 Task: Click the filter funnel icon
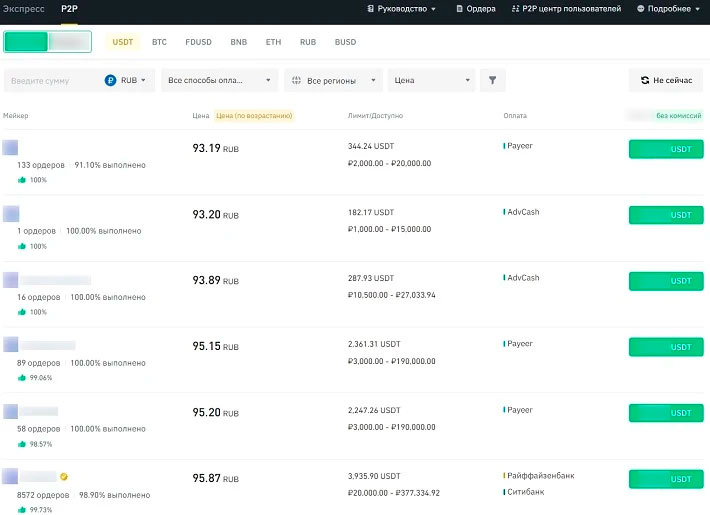click(x=492, y=80)
